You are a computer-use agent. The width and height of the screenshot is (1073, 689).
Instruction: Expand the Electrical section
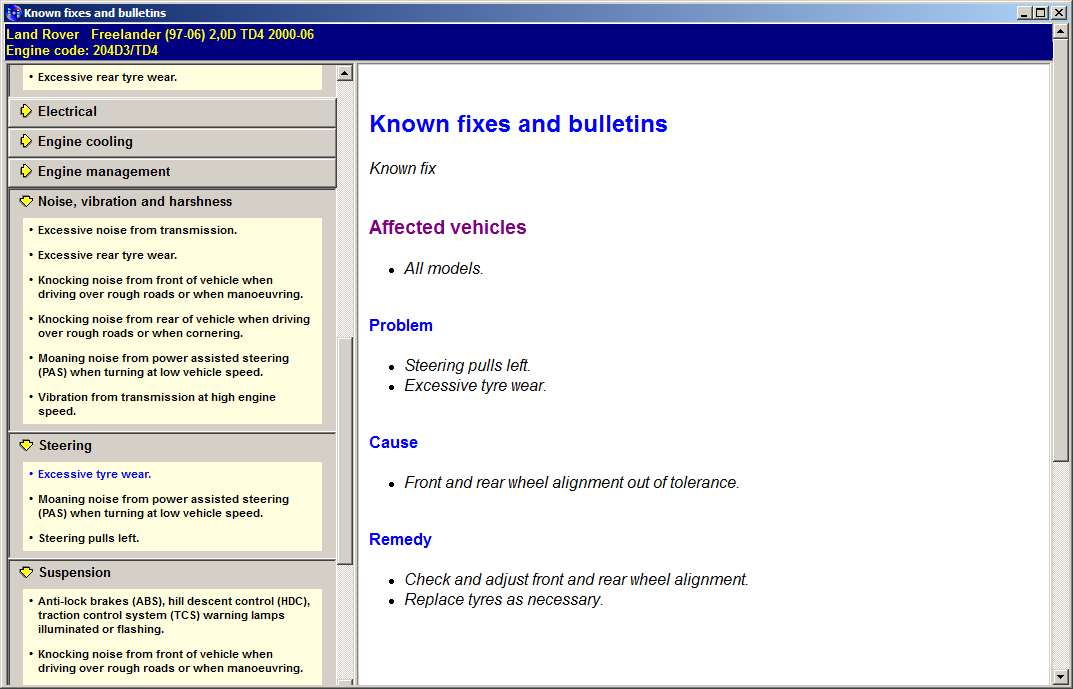coord(172,112)
